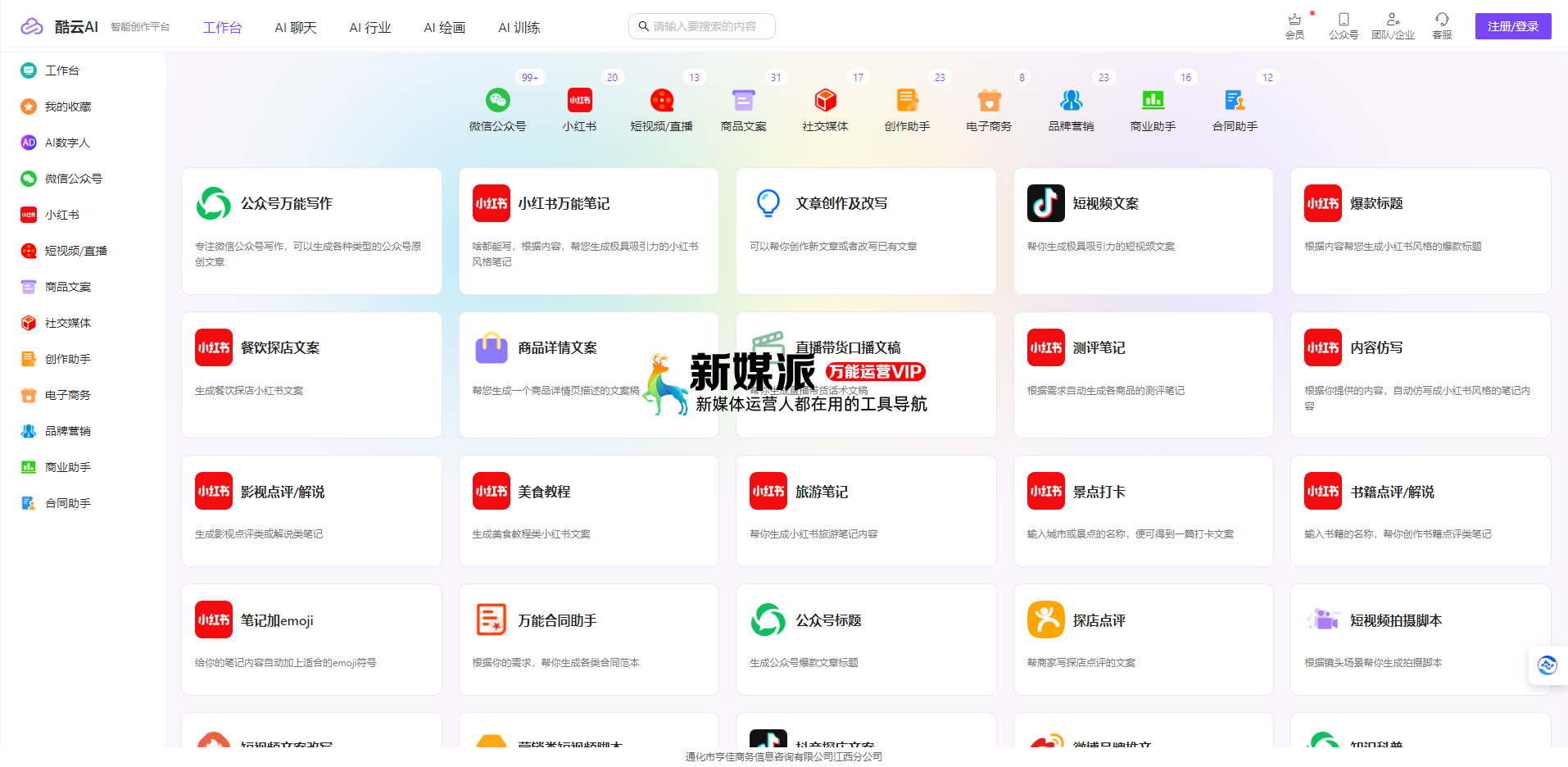Contact 客服 via headset icon
This screenshot has height=767, width=1568.
coord(1442,19)
